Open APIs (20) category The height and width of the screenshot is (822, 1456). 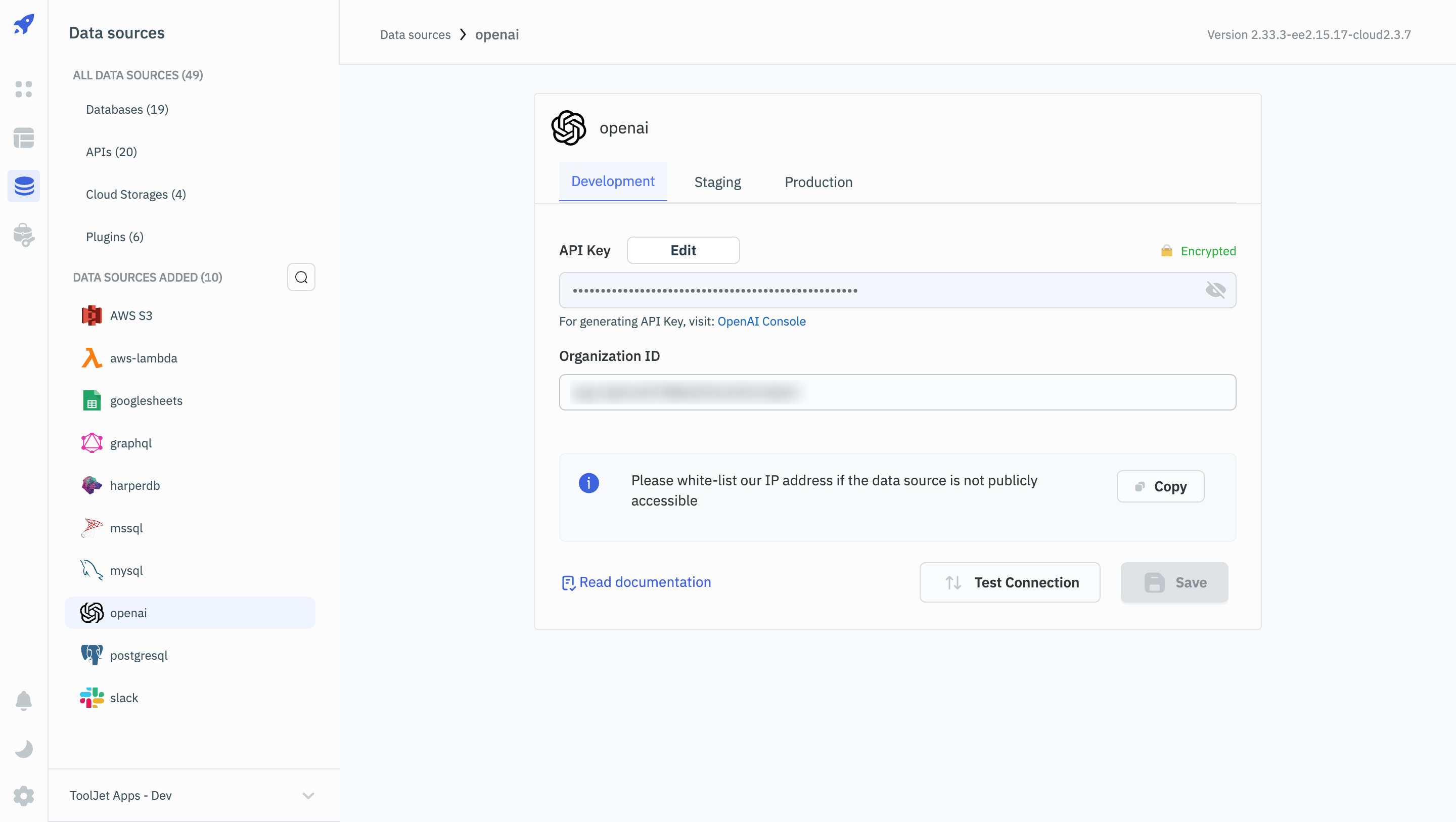[x=111, y=152]
